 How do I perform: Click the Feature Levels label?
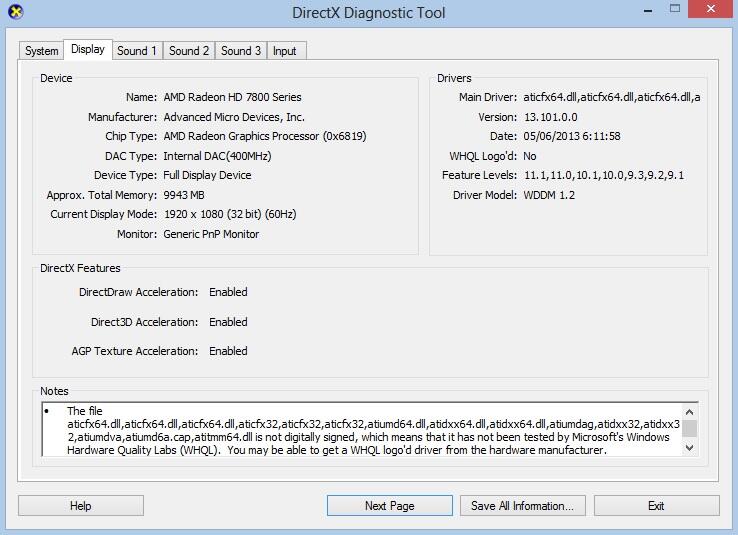click(479, 176)
